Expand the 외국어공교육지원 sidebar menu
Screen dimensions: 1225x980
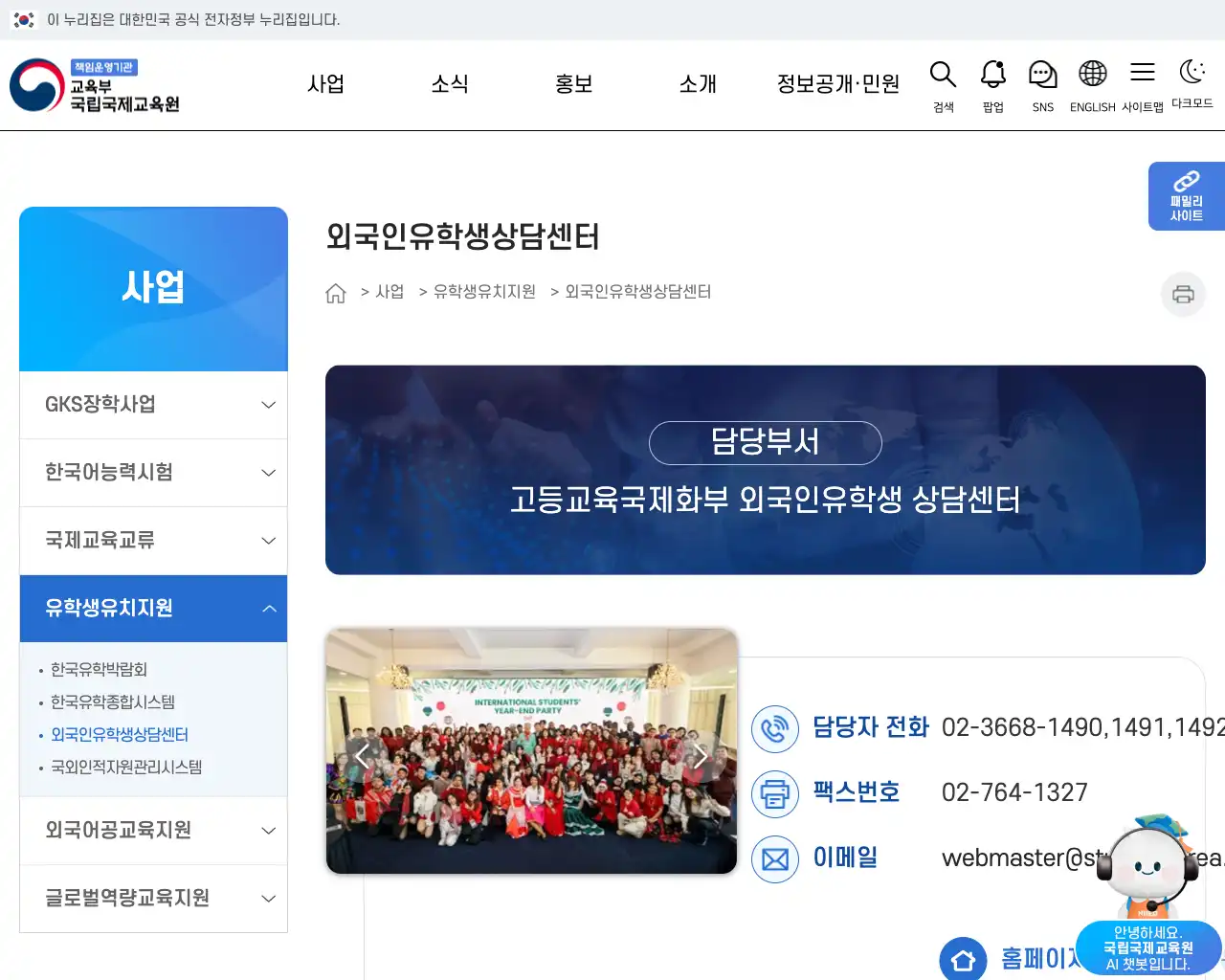153,831
